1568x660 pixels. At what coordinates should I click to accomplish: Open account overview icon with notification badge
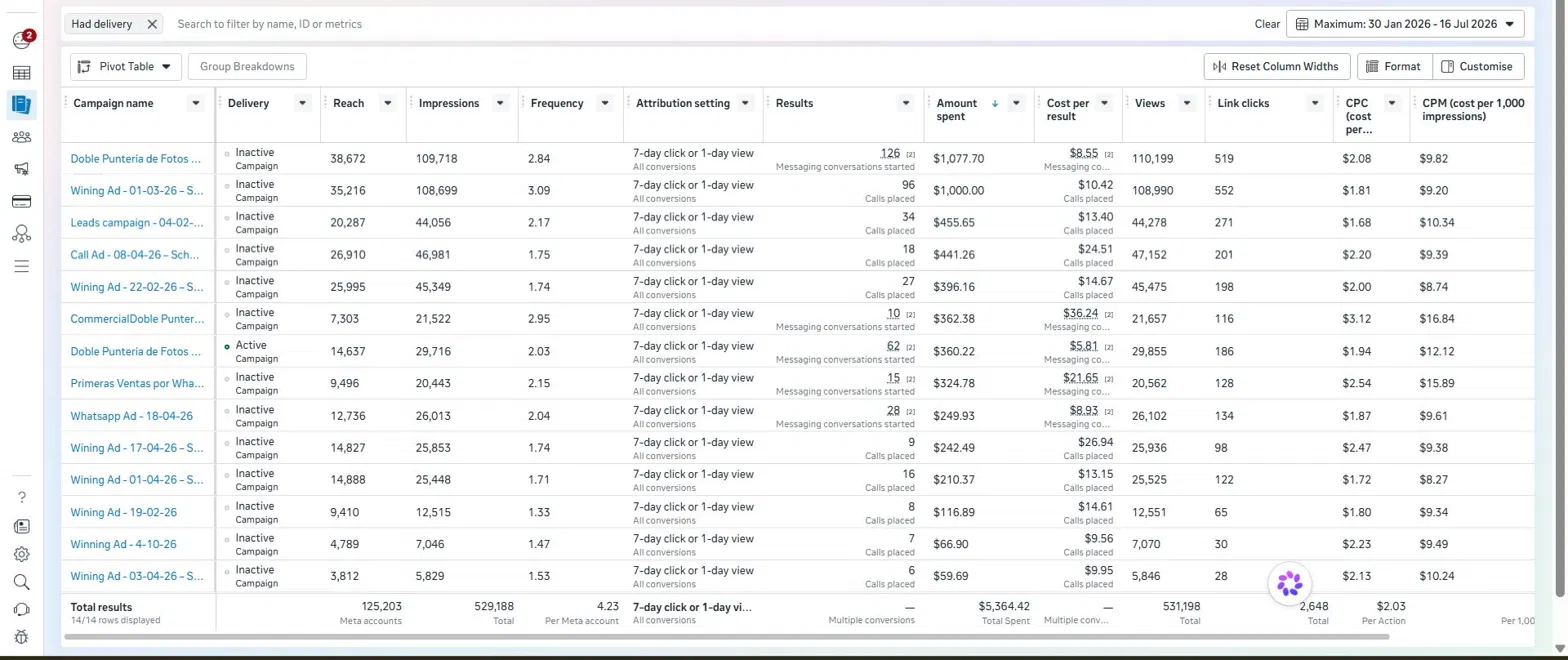pos(22,40)
